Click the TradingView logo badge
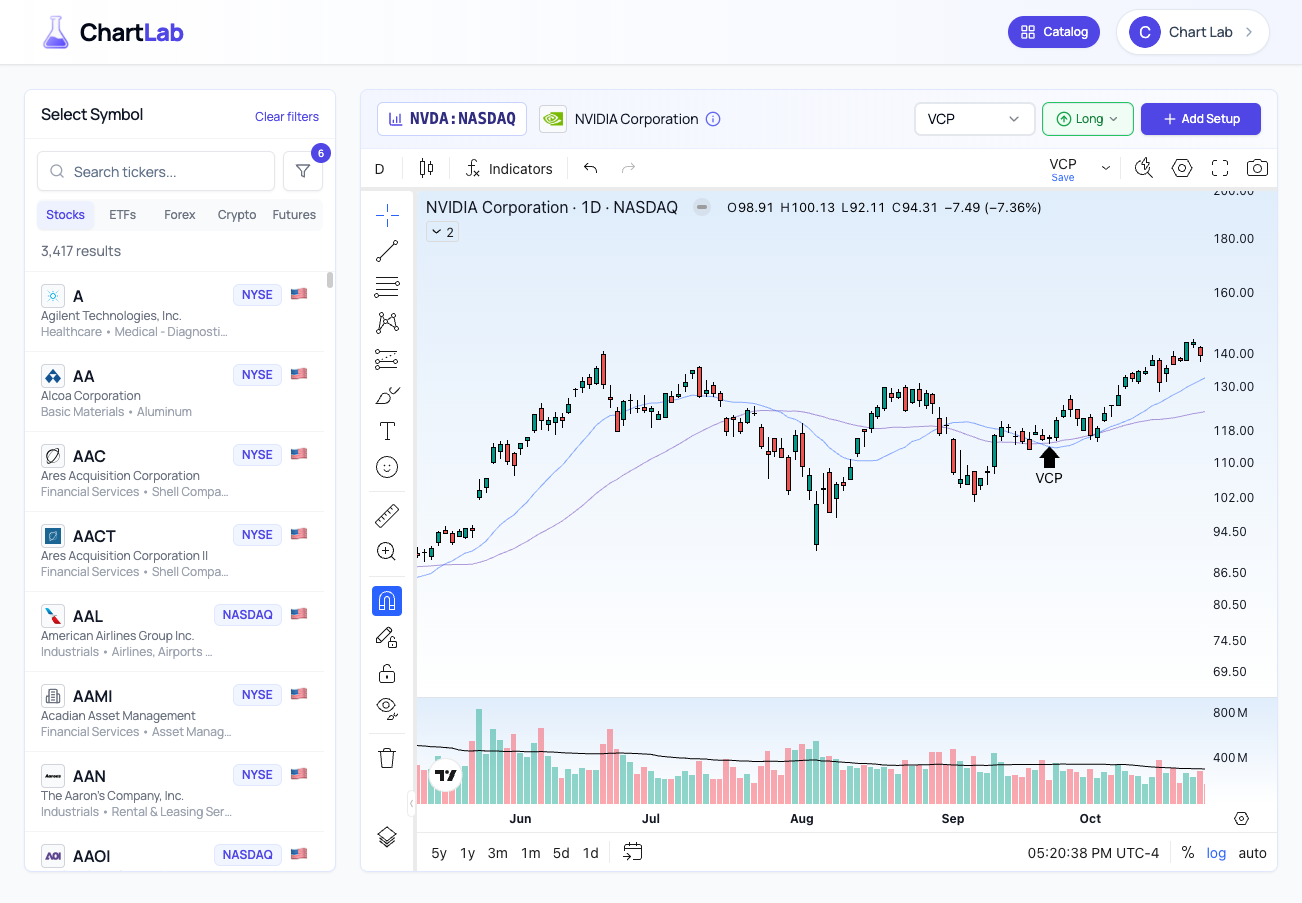The width and height of the screenshot is (1302, 903). tap(446, 775)
